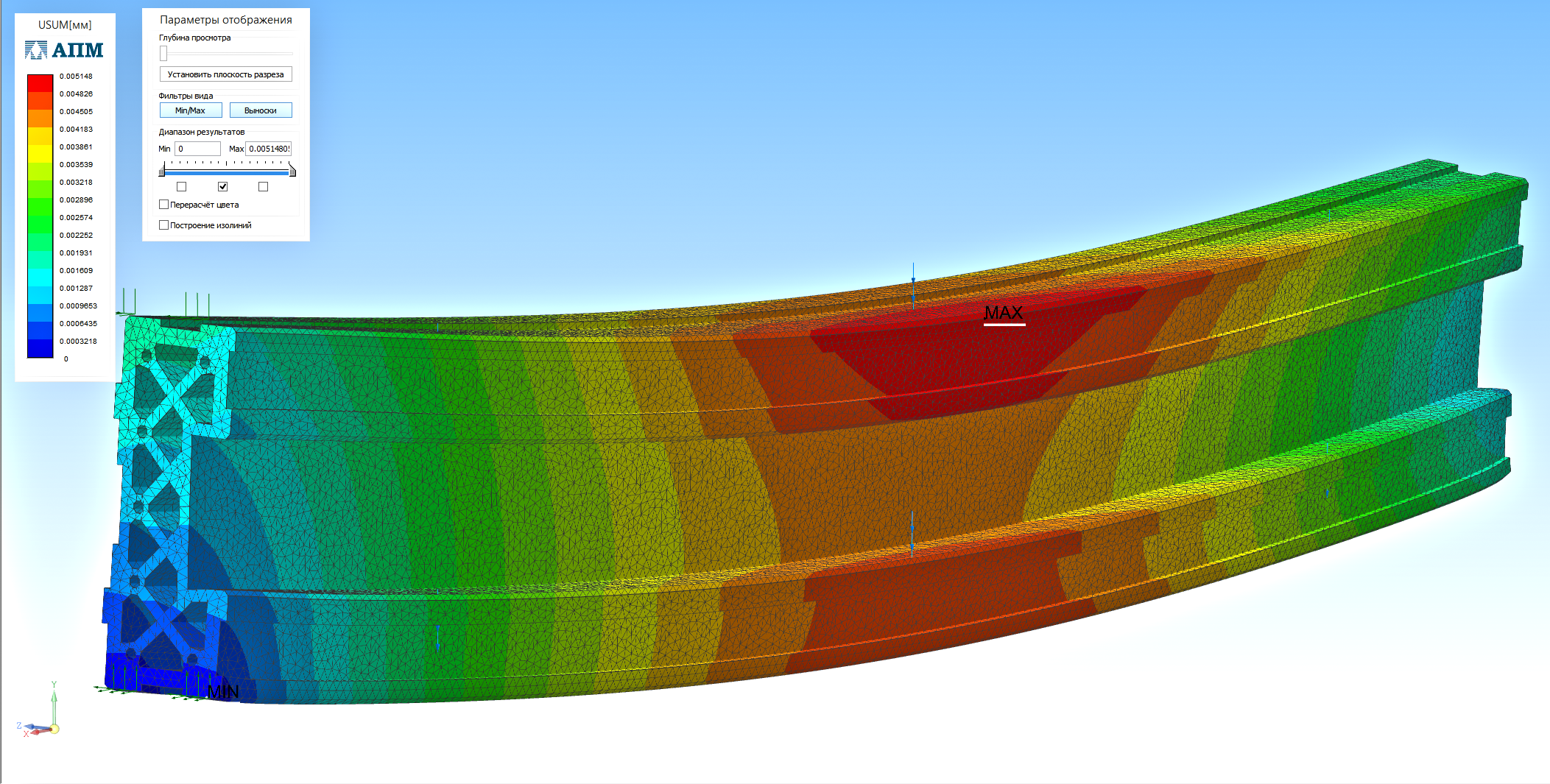This screenshot has height=784, width=1550.
Task: Click the Параметры отображения panel title
Action: pos(226,20)
